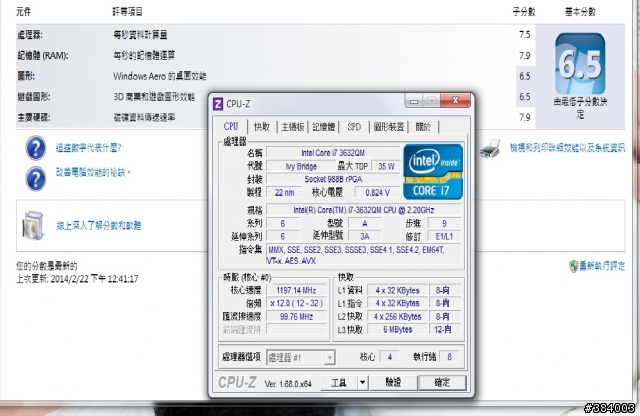This screenshot has height=416, width=640.
Task: Click the Windows Aero 的桌面效能 description
Action: [160, 76]
